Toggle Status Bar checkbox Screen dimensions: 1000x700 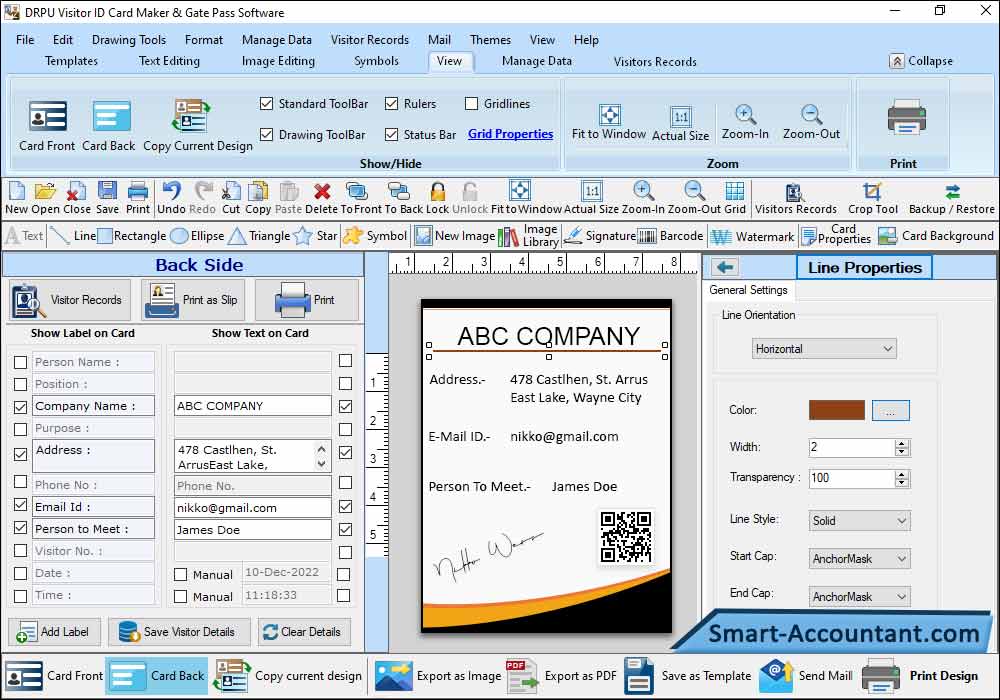point(392,135)
